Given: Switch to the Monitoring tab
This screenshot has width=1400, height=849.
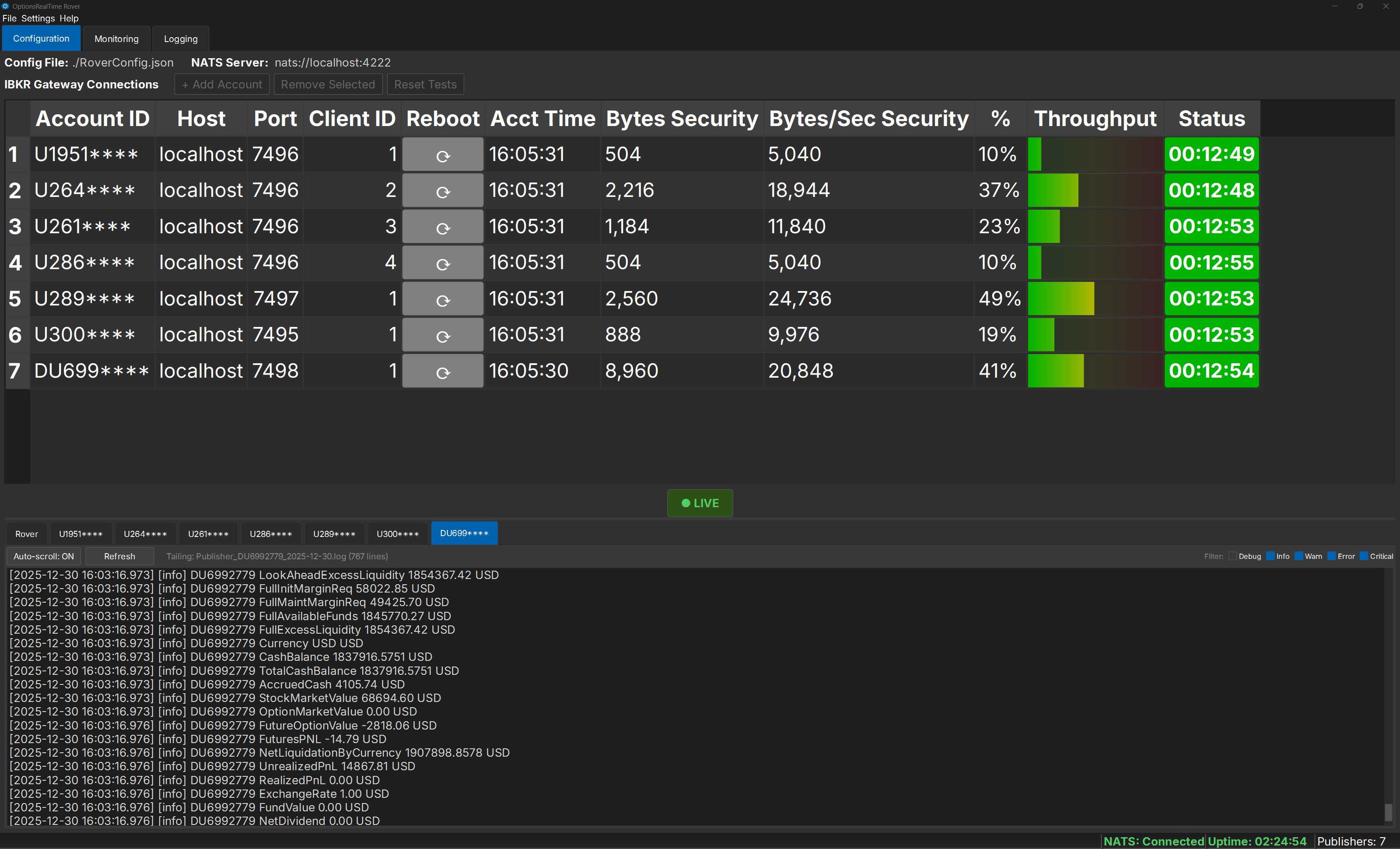Looking at the screenshot, I should pyautogui.click(x=116, y=39).
